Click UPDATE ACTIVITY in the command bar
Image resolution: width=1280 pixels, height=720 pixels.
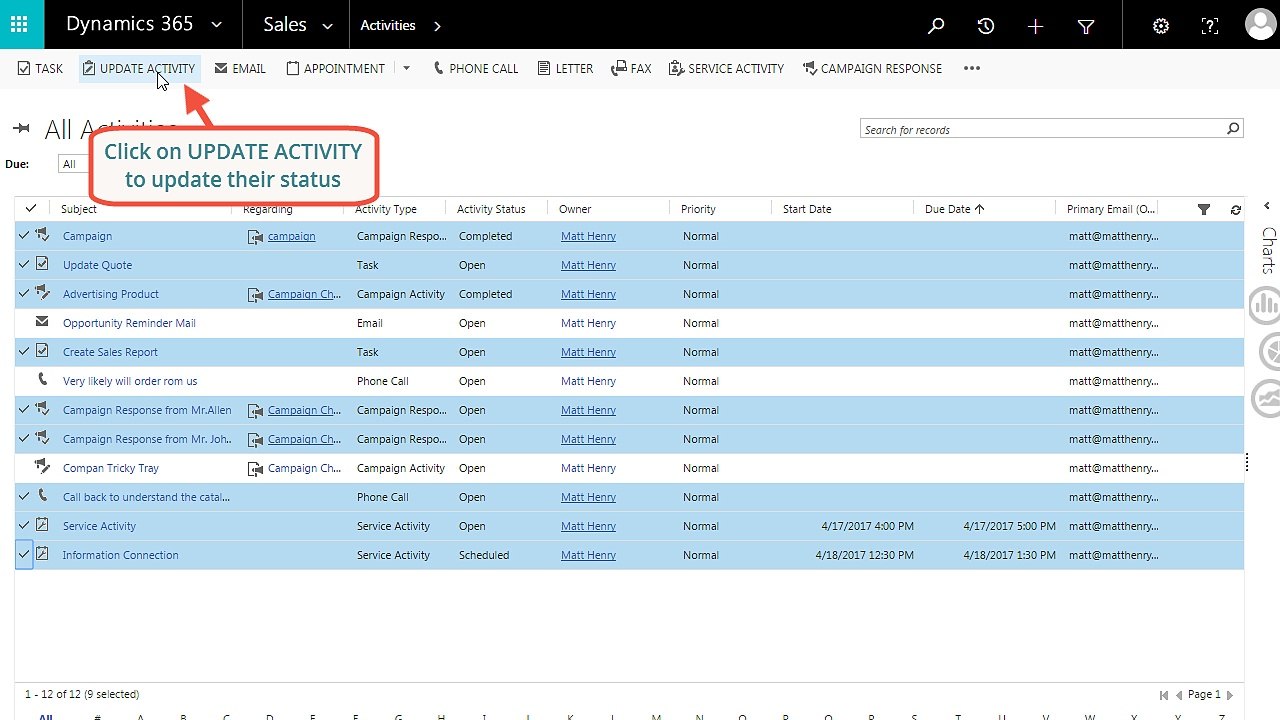[x=139, y=69]
